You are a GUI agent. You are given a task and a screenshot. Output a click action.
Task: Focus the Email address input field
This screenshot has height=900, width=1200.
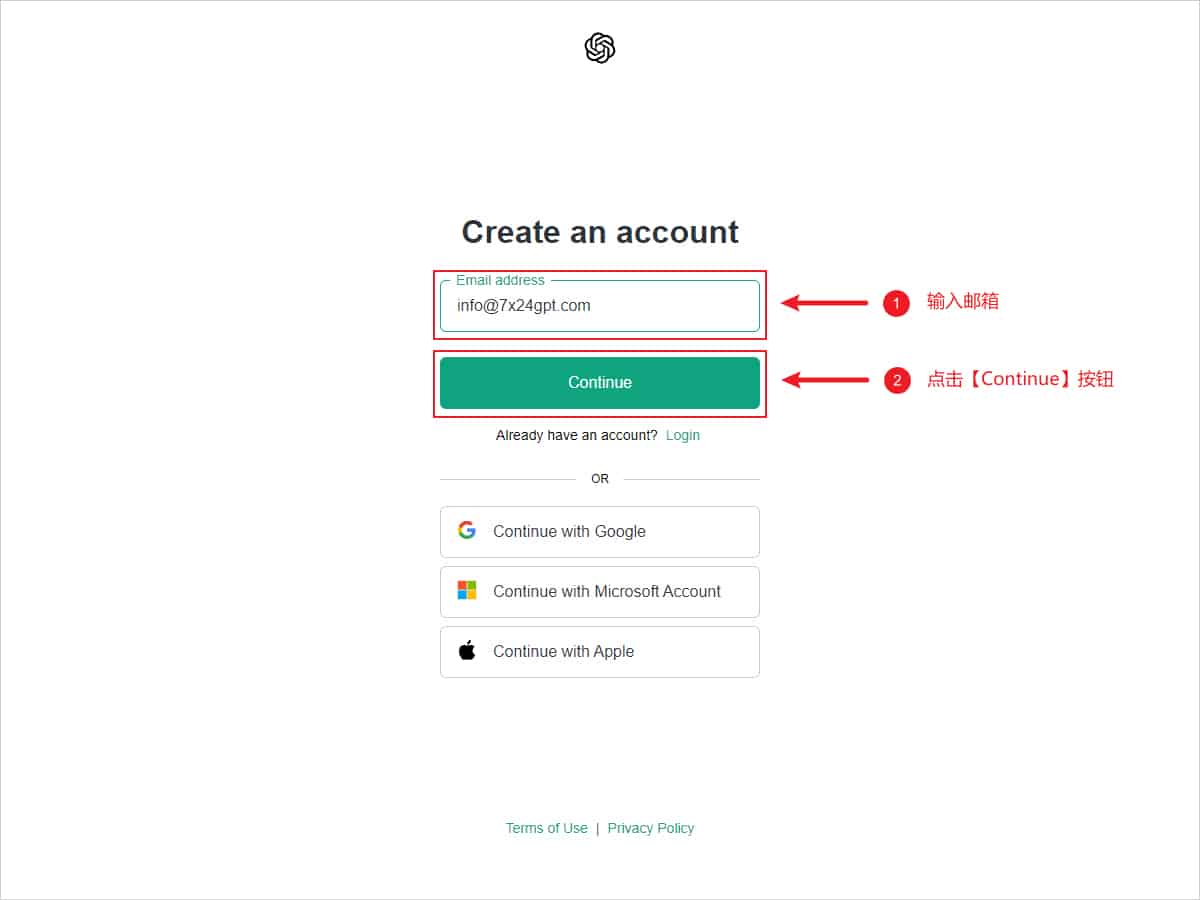pos(600,307)
